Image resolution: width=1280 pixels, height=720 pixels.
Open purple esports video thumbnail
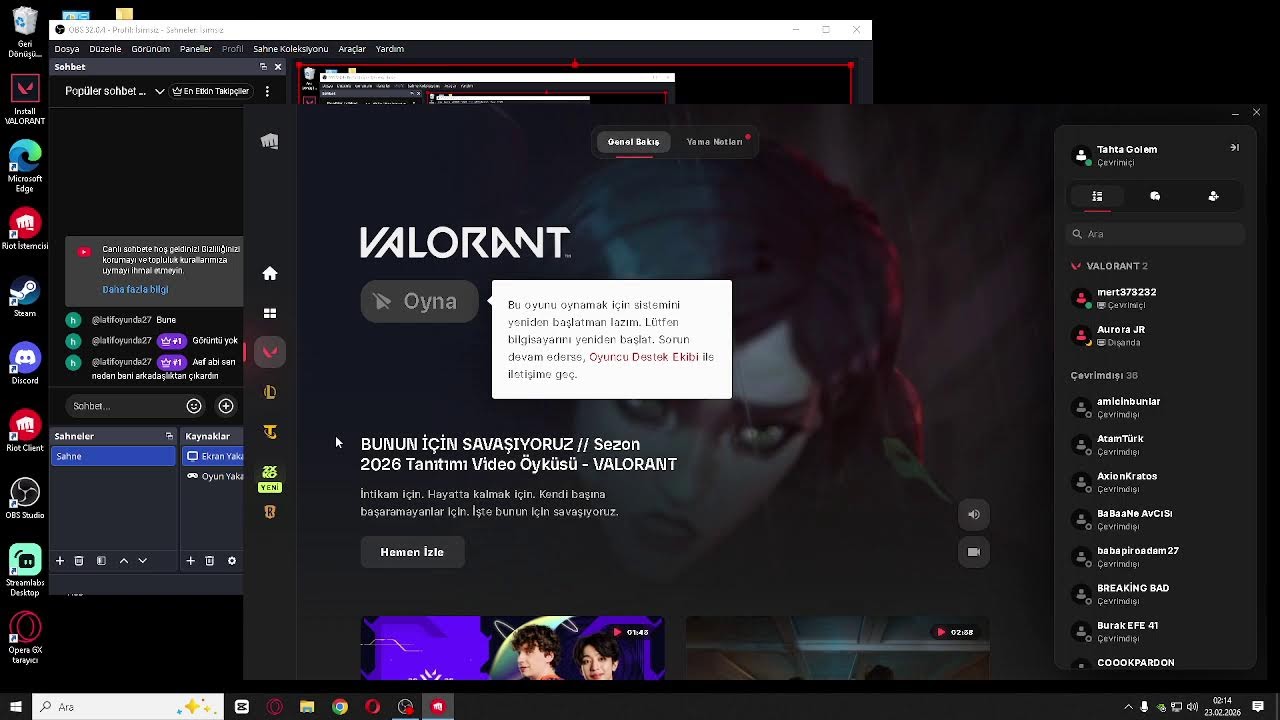pos(512,648)
